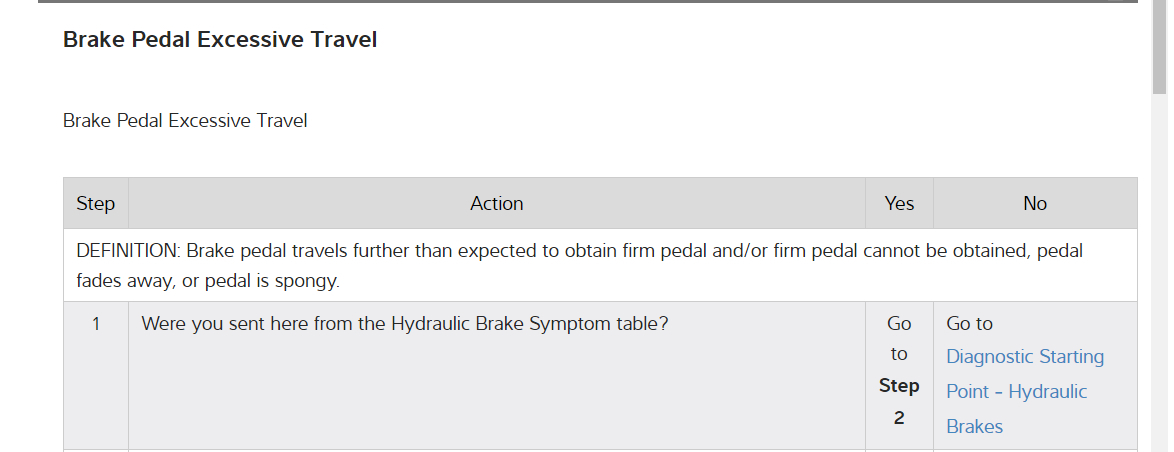The image size is (1174, 452).
Task: Click the non-bold Brake Pedal Excessive Travel subtitle
Action: (x=185, y=121)
